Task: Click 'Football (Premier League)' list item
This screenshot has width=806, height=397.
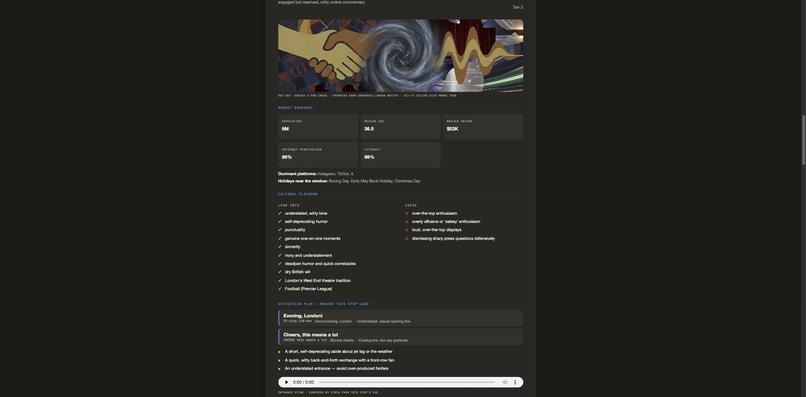Action: 308,289
